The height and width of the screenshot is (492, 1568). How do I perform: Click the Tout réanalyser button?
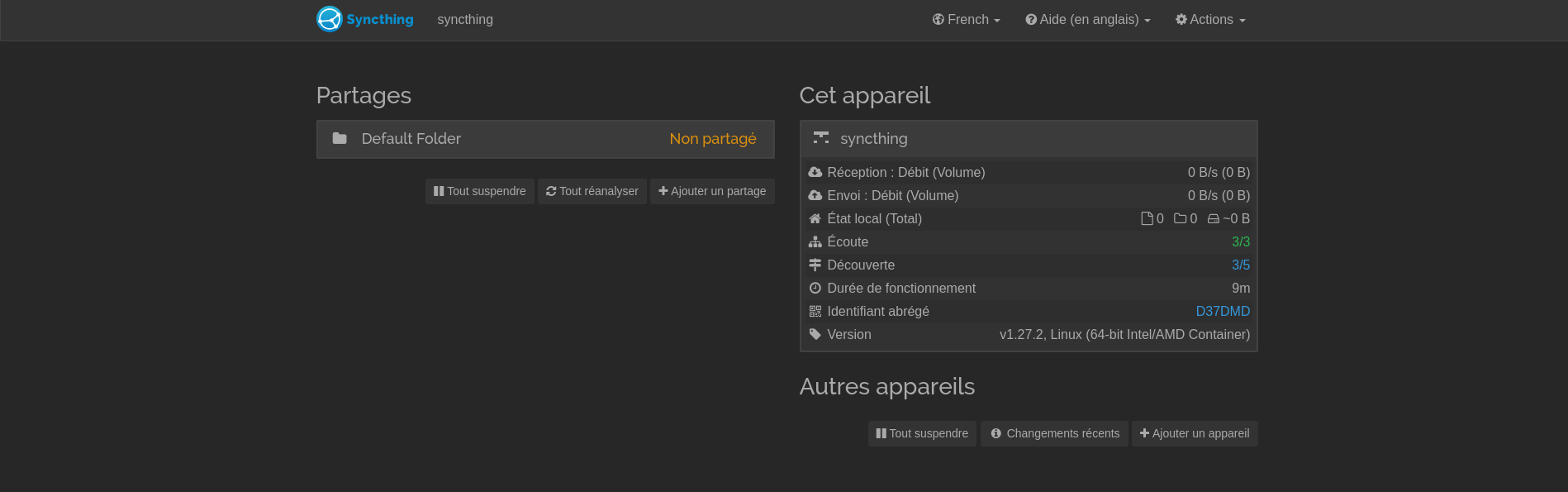592,191
